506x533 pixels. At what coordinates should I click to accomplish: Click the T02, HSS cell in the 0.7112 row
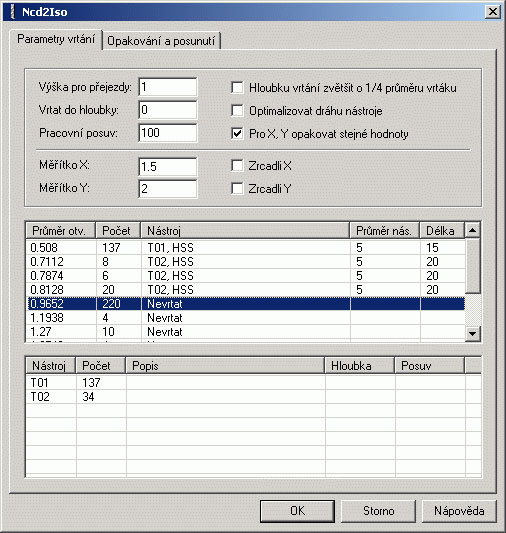(170, 262)
